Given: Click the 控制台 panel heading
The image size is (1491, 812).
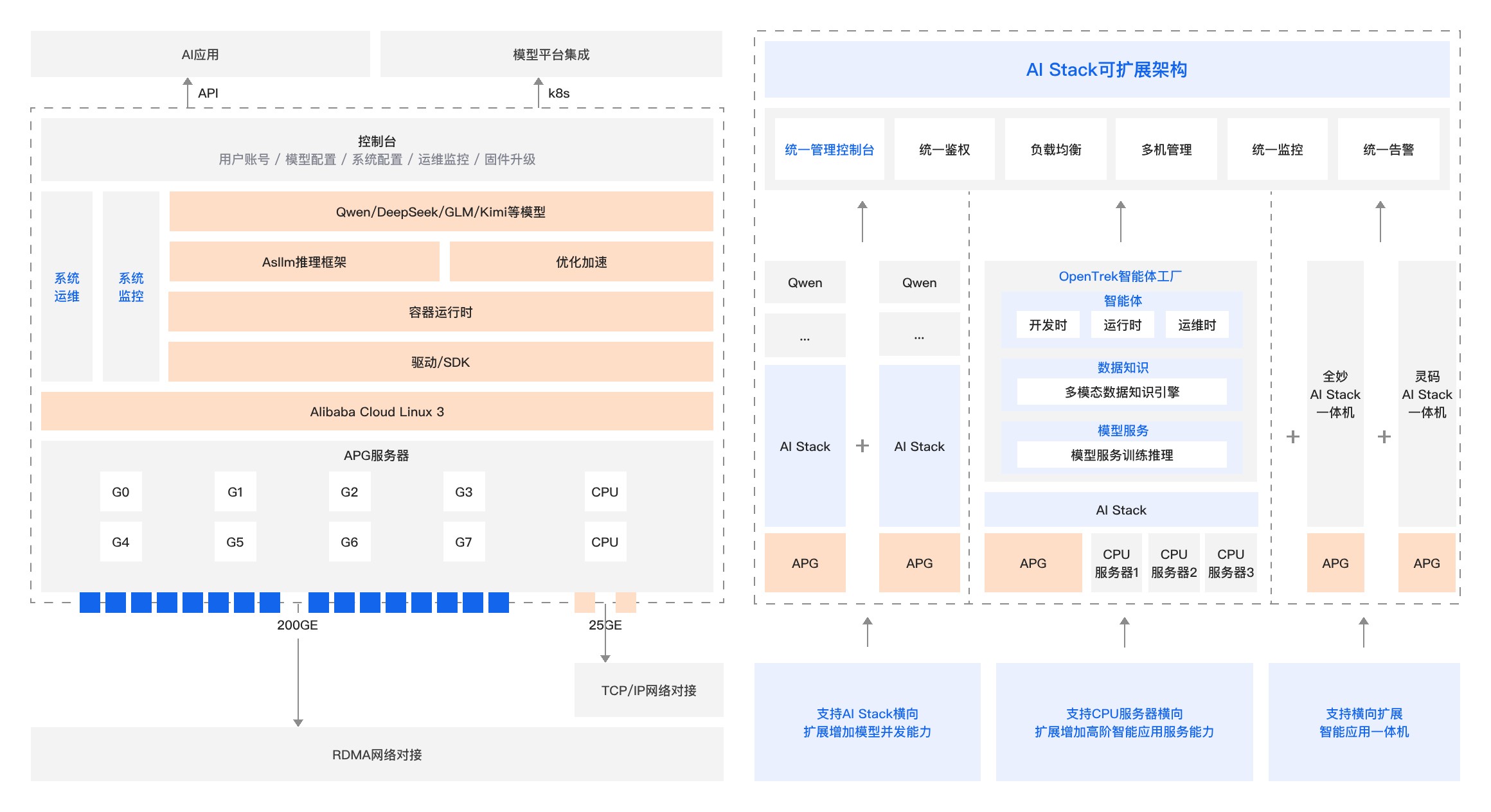Looking at the screenshot, I should pyautogui.click(x=377, y=141).
